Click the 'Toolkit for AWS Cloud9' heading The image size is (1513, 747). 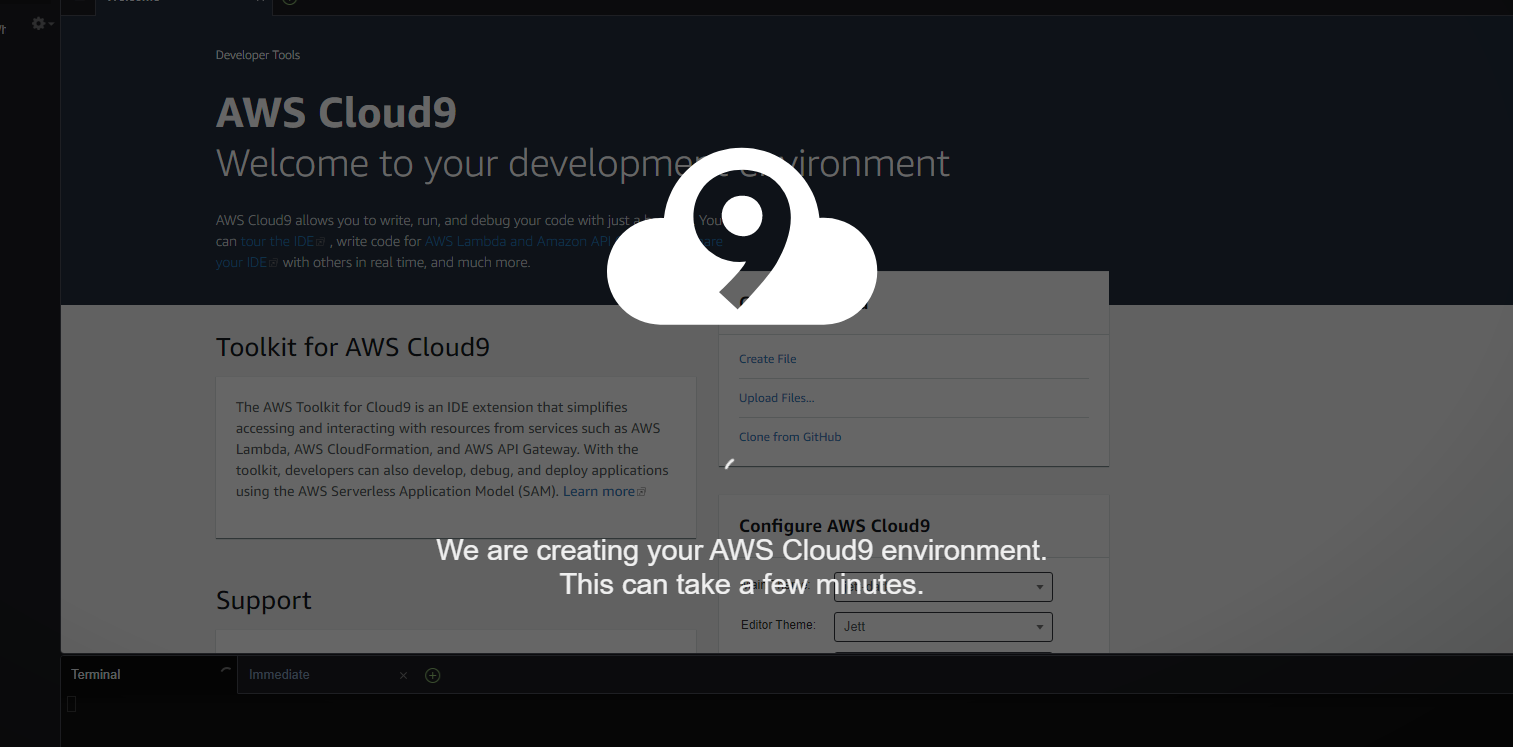click(x=353, y=347)
